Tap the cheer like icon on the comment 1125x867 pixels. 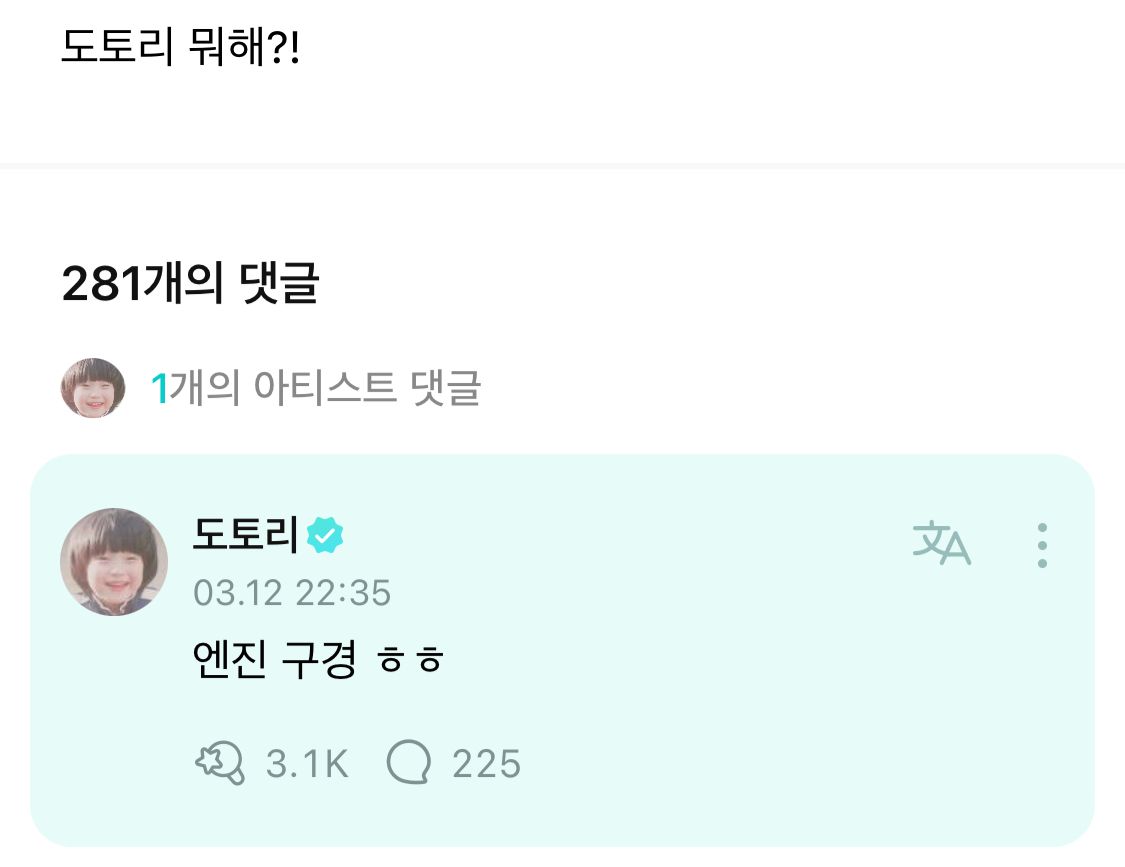(x=219, y=765)
